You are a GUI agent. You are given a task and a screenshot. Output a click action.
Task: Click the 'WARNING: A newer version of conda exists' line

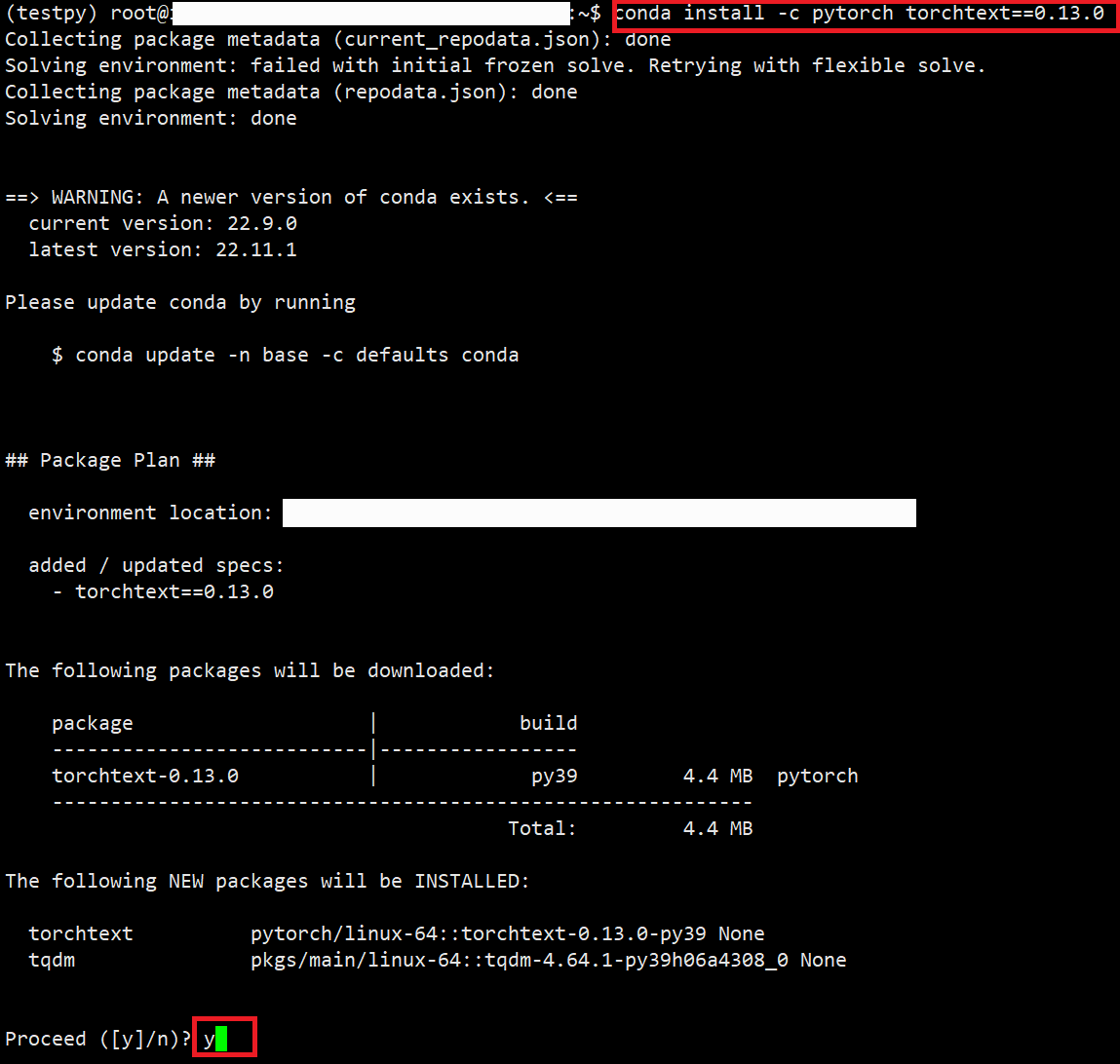click(291, 198)
